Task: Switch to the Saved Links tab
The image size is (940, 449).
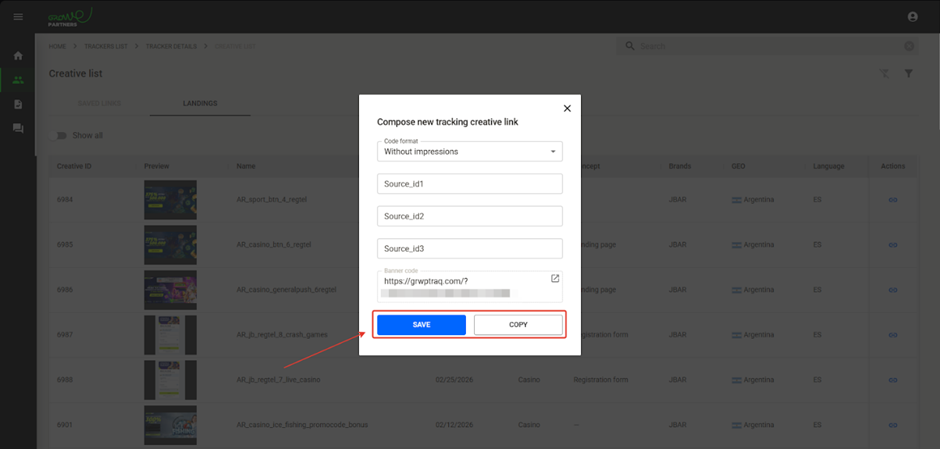Action: pyautogui.click(x=100, y=103)
